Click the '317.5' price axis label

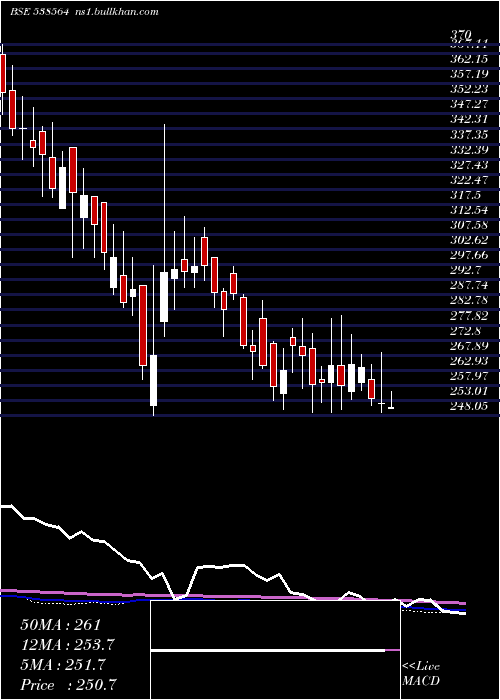click(x=465, y=195)
